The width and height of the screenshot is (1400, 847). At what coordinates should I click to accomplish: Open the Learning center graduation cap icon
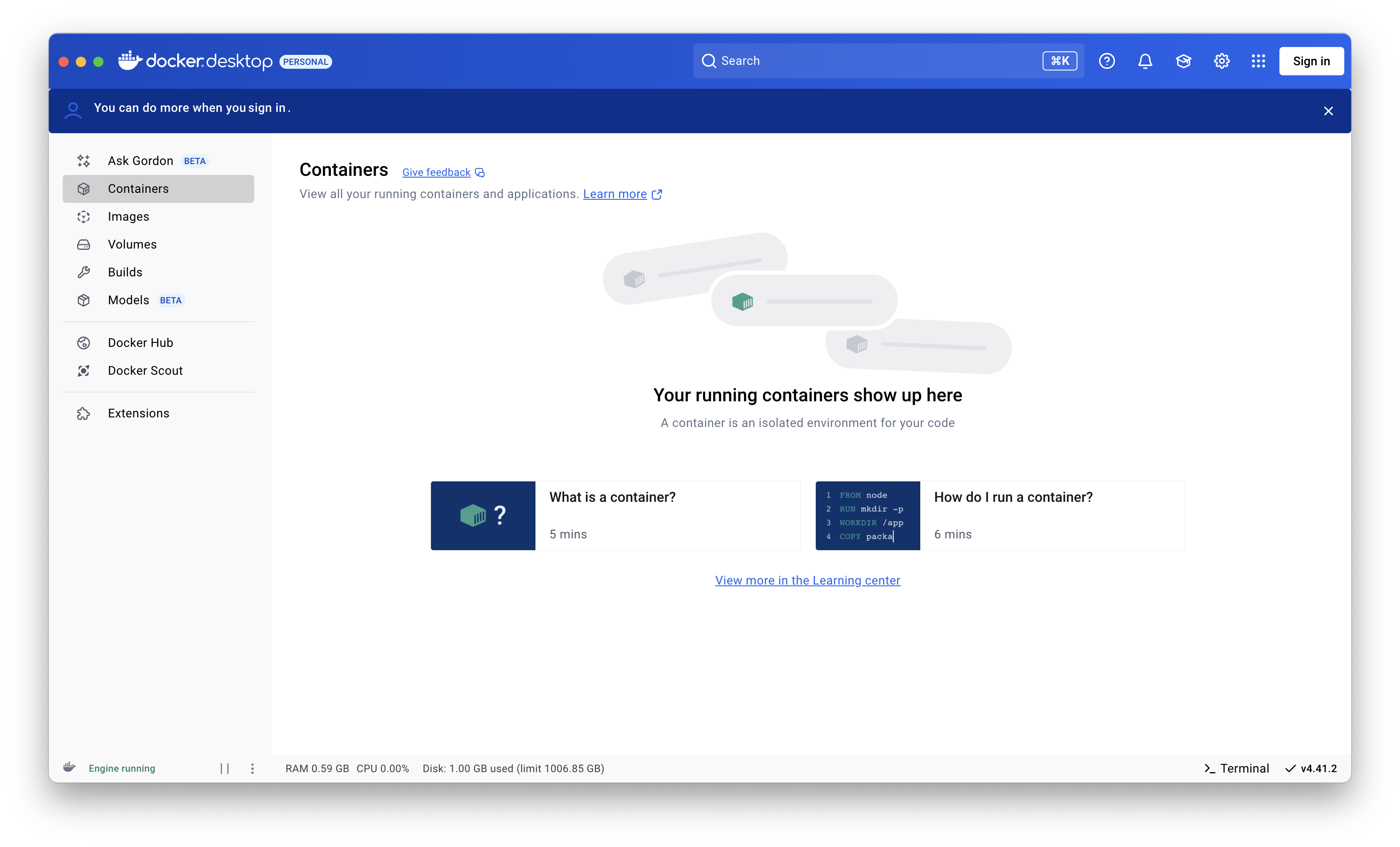(x=1183, y=61)
